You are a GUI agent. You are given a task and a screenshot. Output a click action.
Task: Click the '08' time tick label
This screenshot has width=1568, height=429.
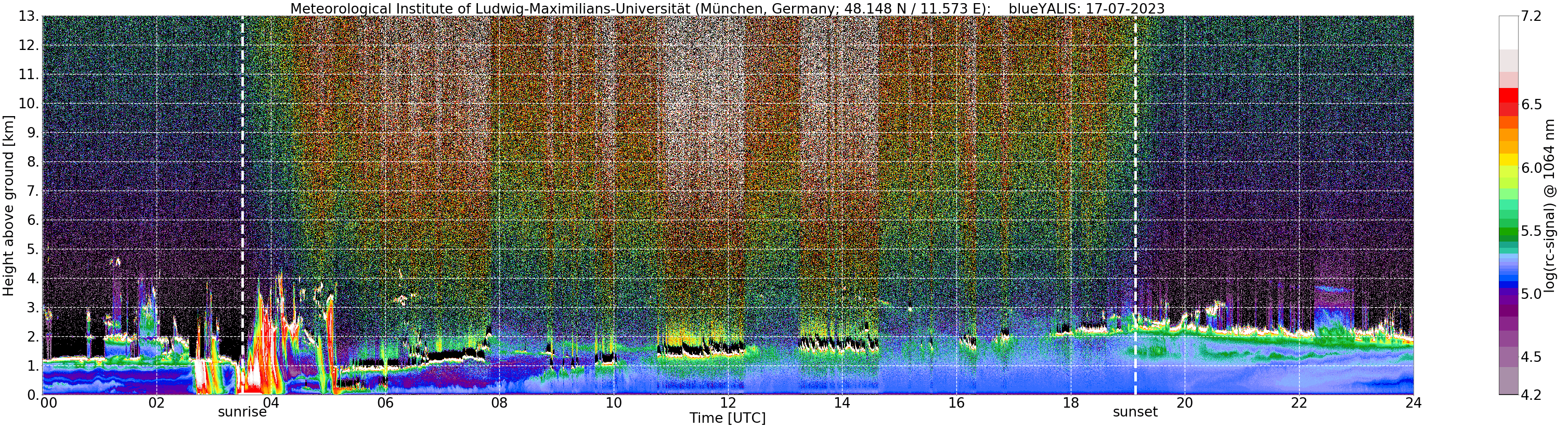pos(499,403)
